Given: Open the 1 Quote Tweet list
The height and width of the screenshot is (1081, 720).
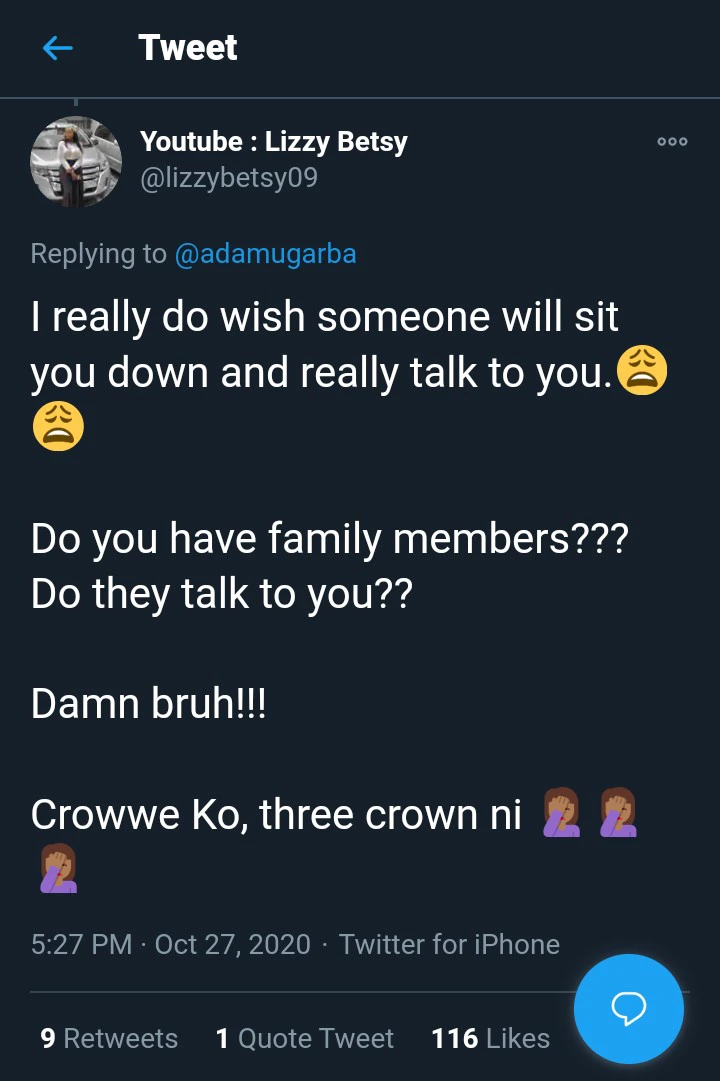Looking at the screenshot, I should 305,1038.
